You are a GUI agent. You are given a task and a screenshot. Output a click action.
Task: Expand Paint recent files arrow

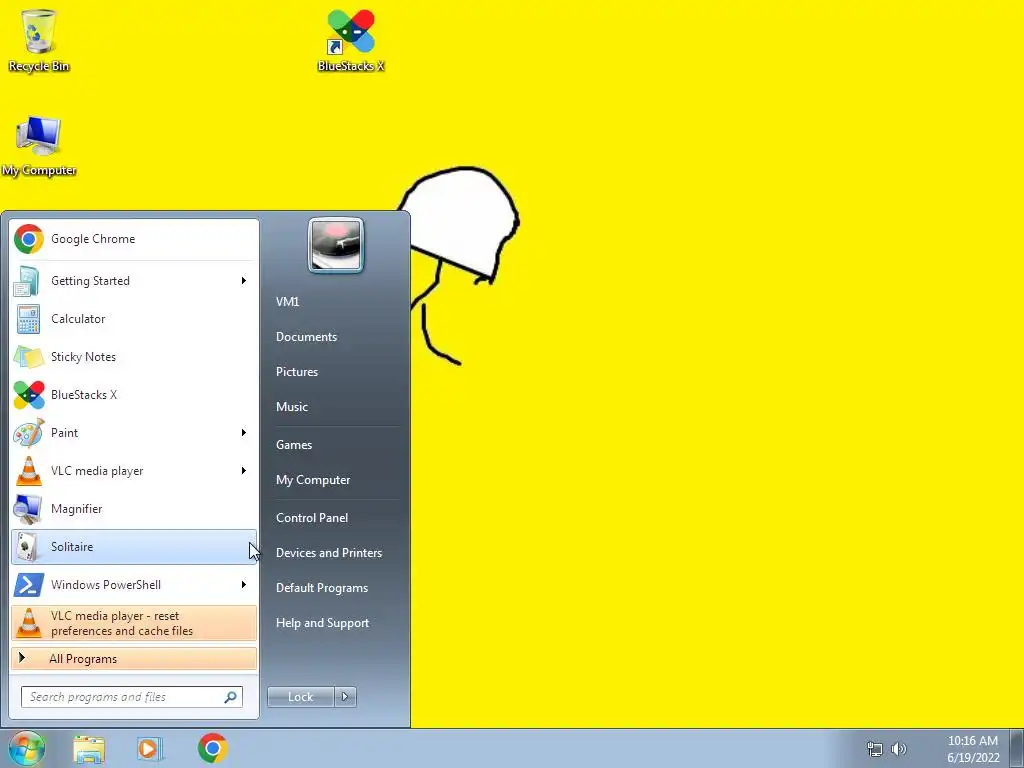[x=244, y=433]
